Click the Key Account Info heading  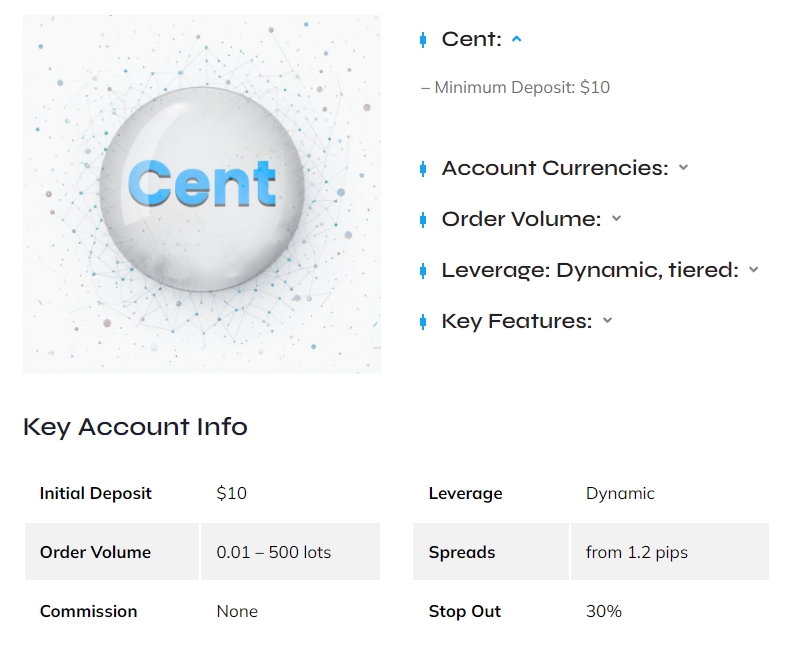point(134,427)
